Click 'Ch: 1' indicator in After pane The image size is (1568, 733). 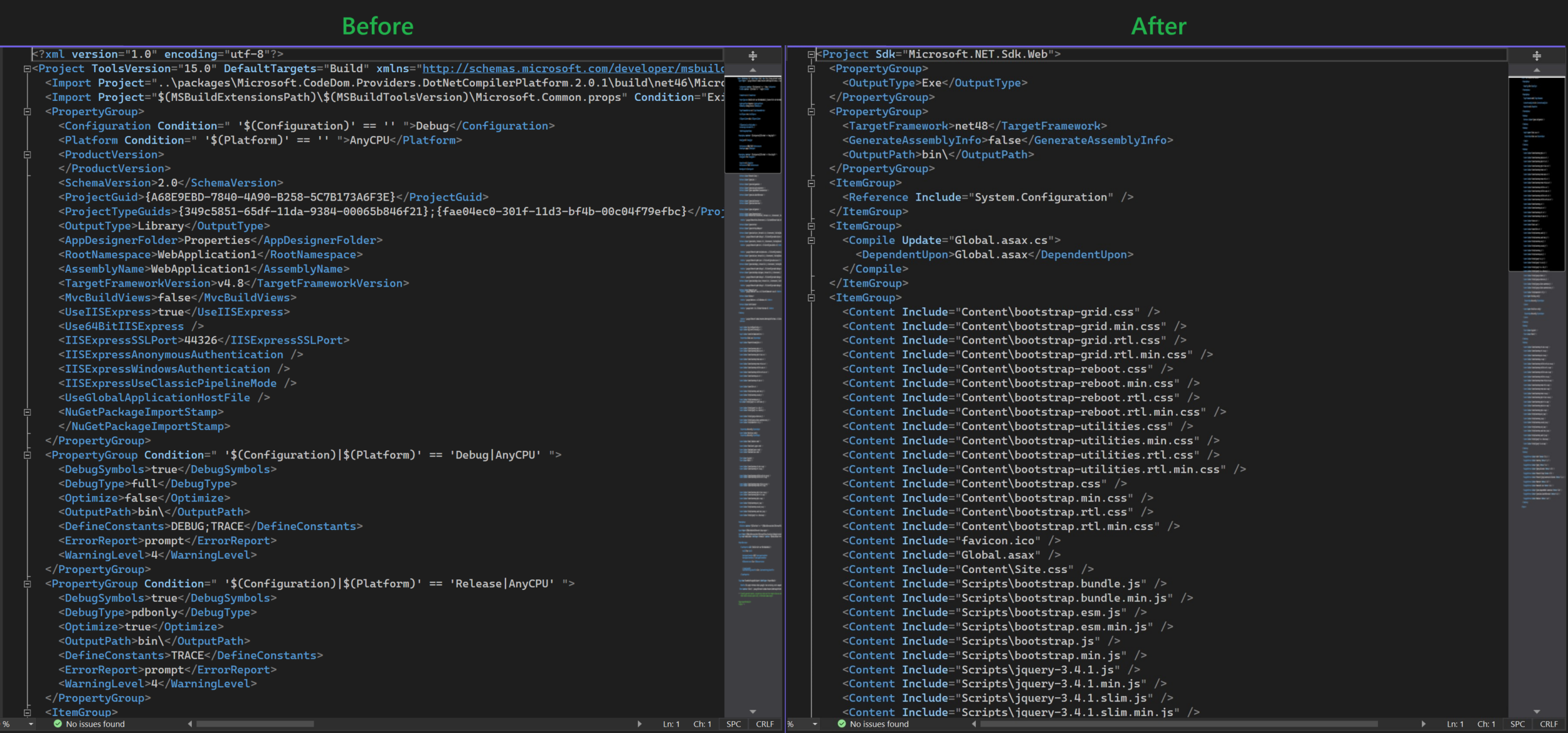1486,724
